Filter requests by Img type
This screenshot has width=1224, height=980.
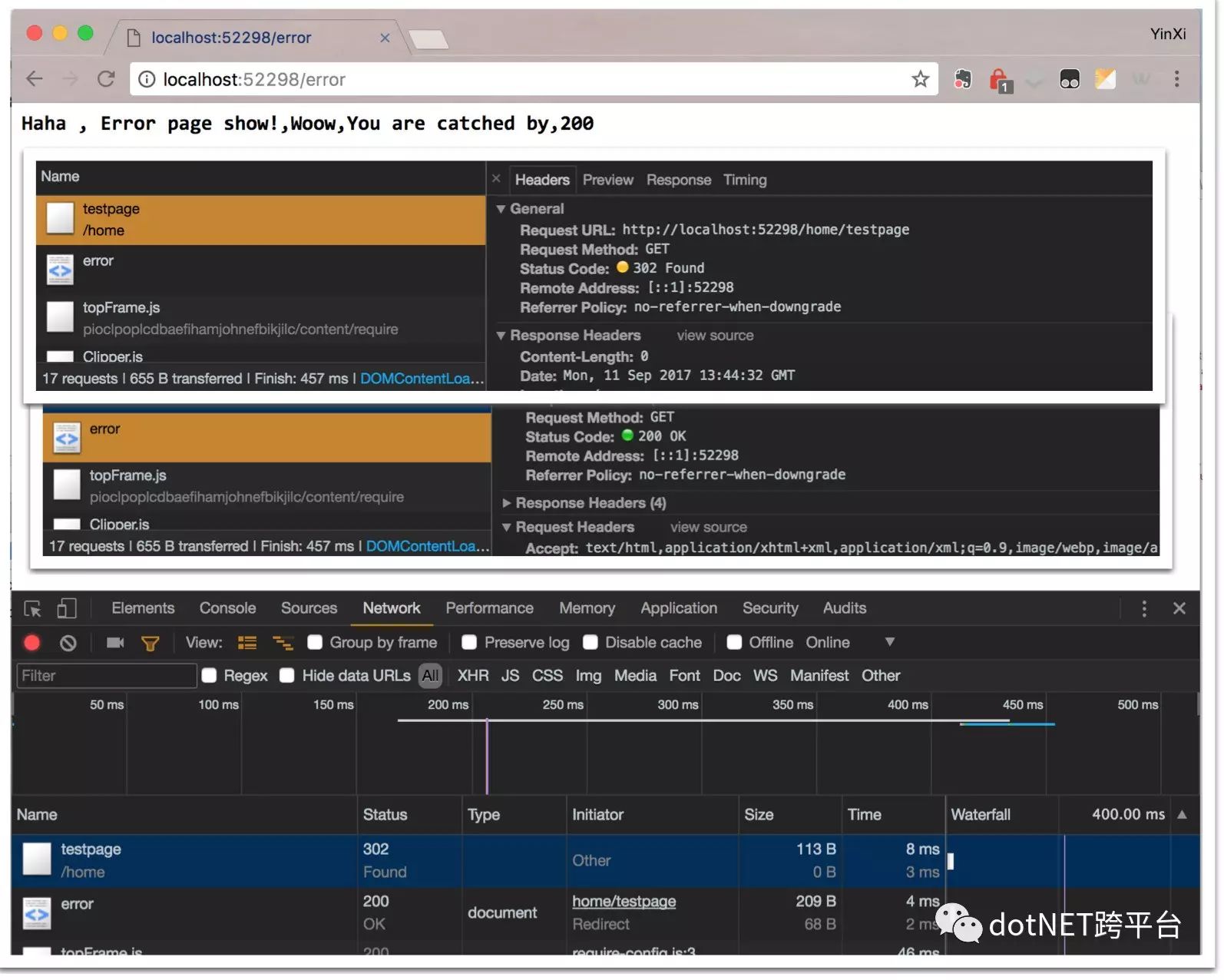[588, 676]
